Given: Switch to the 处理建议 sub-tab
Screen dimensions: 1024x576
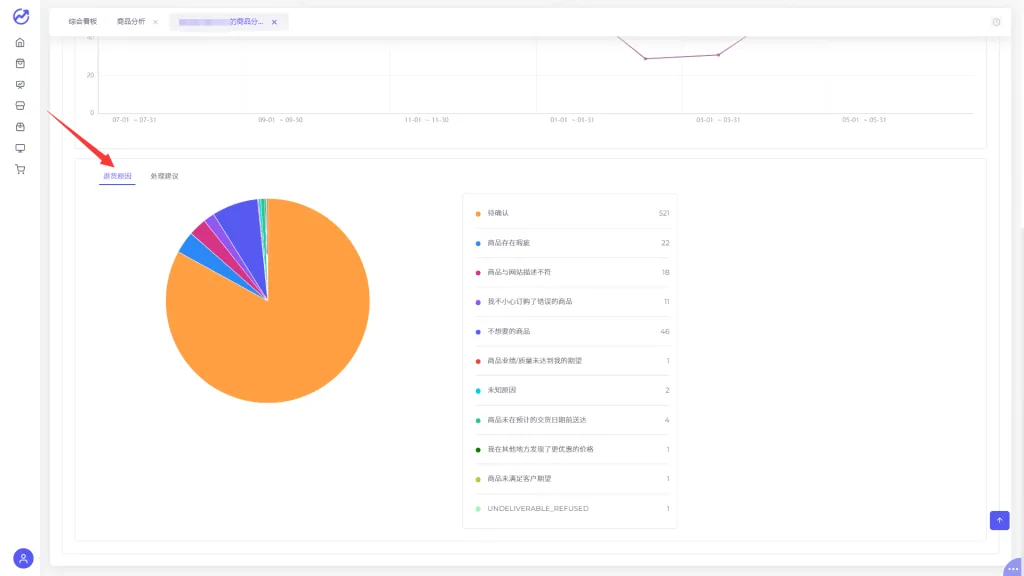Looking at the screenshot, I should (165, 176).
